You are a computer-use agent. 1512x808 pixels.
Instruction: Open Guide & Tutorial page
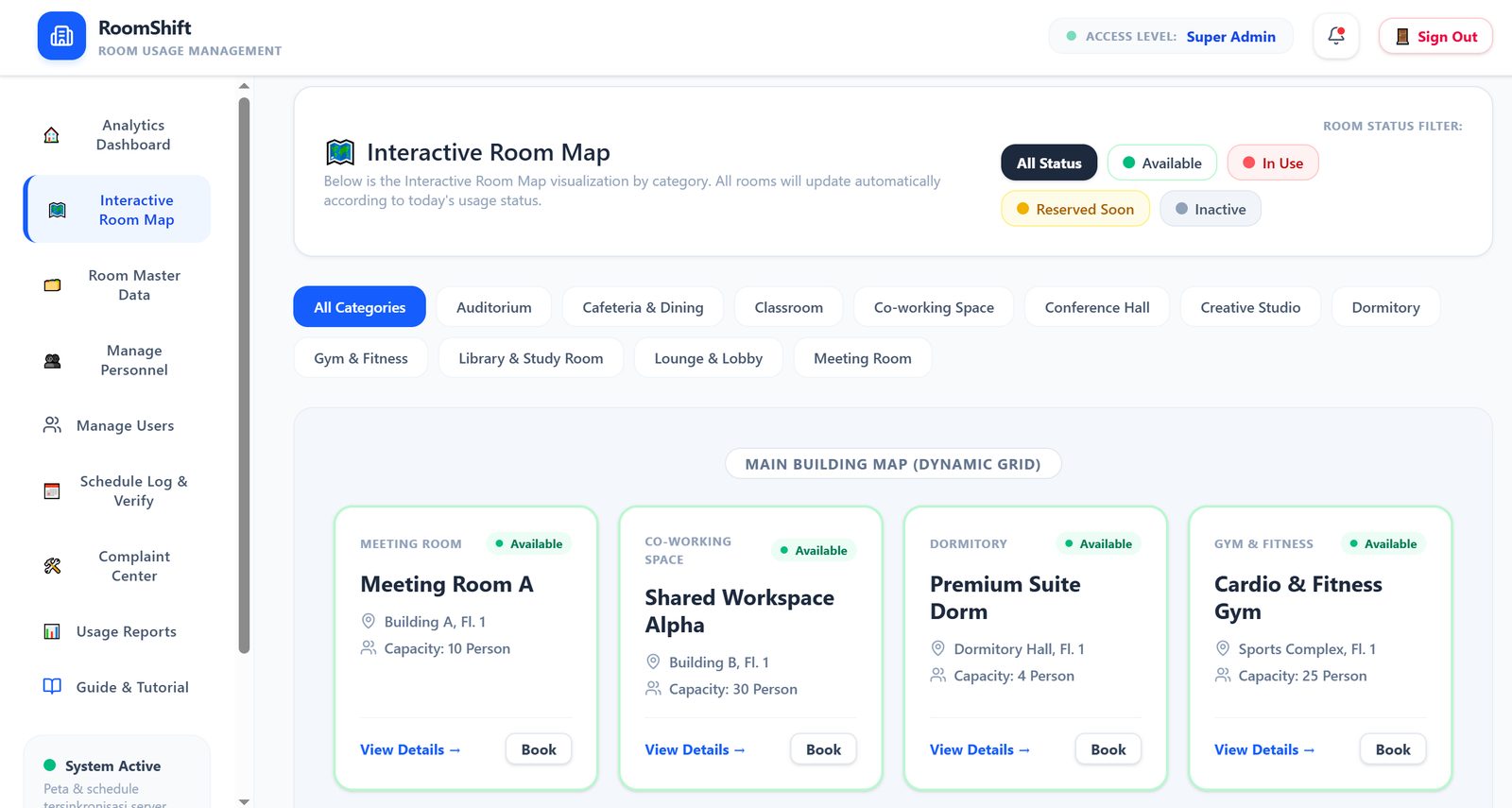(x=117, y=687)
